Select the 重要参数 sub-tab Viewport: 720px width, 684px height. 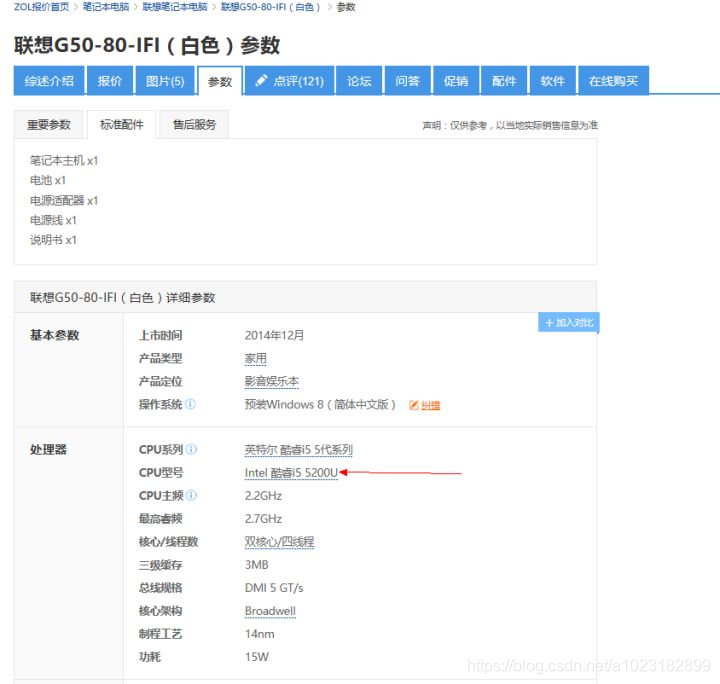click(x=49, y=124)
